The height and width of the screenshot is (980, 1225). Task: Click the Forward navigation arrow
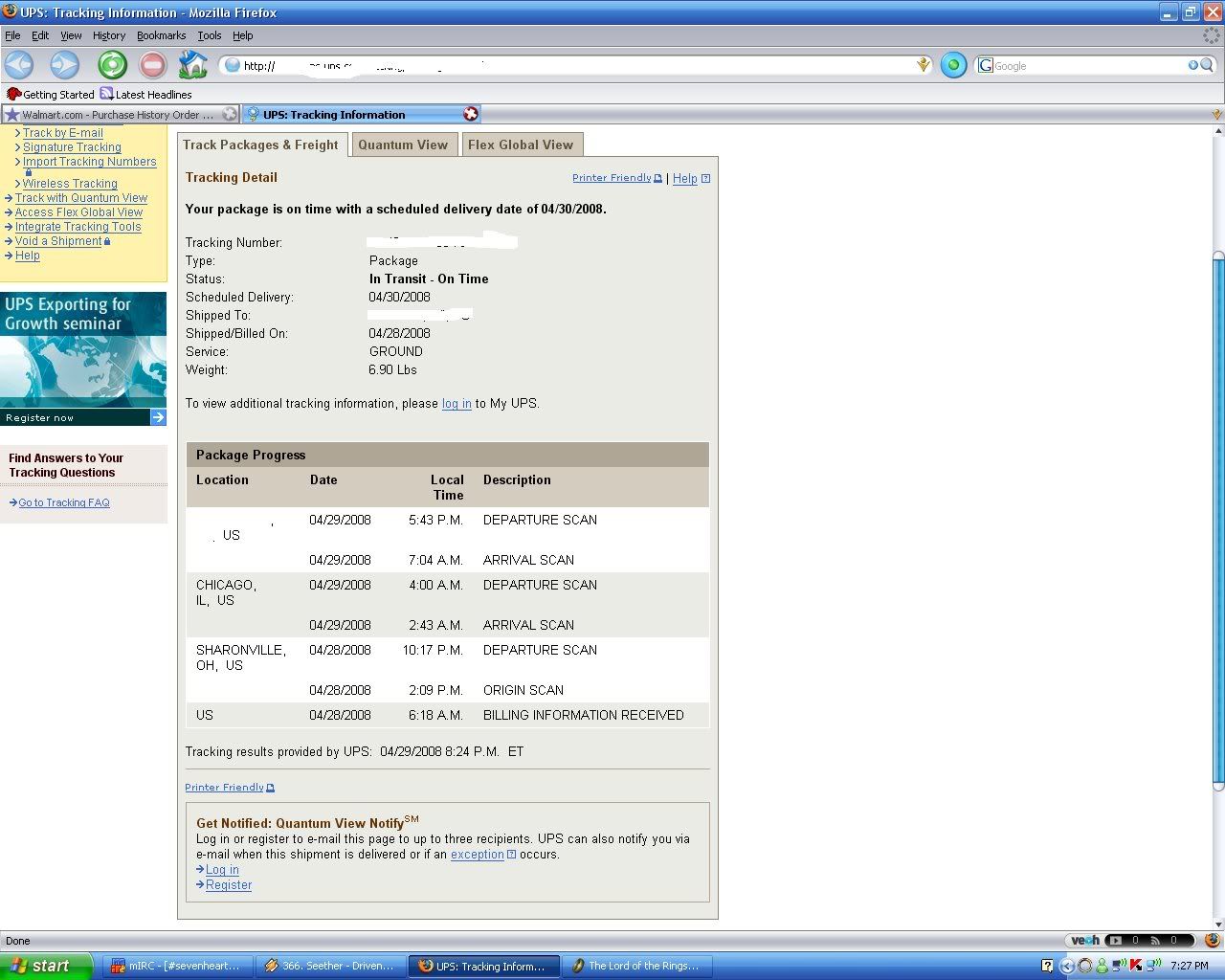click(64, 65)
